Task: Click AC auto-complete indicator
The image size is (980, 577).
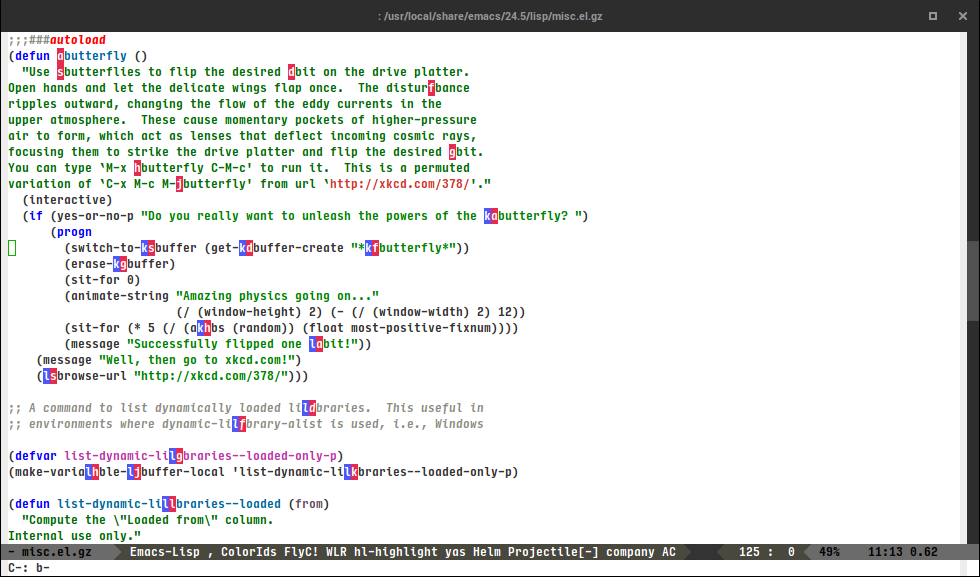Action: click(669, 552)
